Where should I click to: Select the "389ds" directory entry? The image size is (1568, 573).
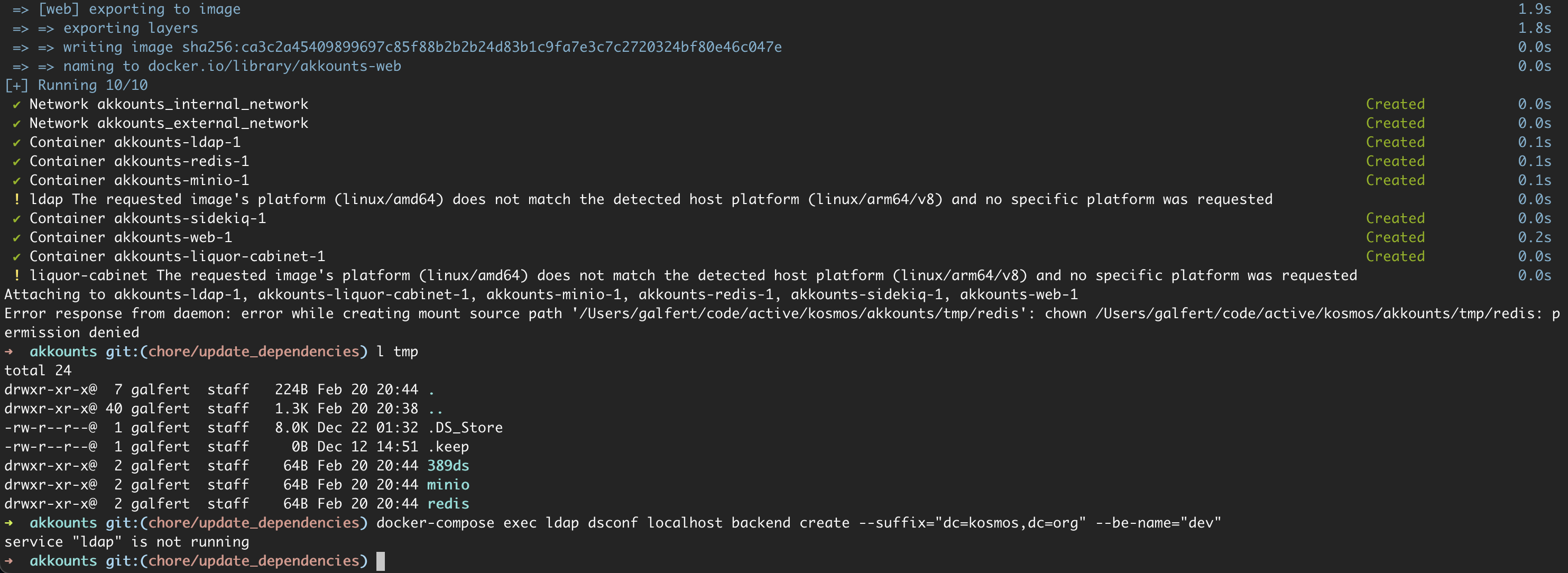tap(448, 466)
